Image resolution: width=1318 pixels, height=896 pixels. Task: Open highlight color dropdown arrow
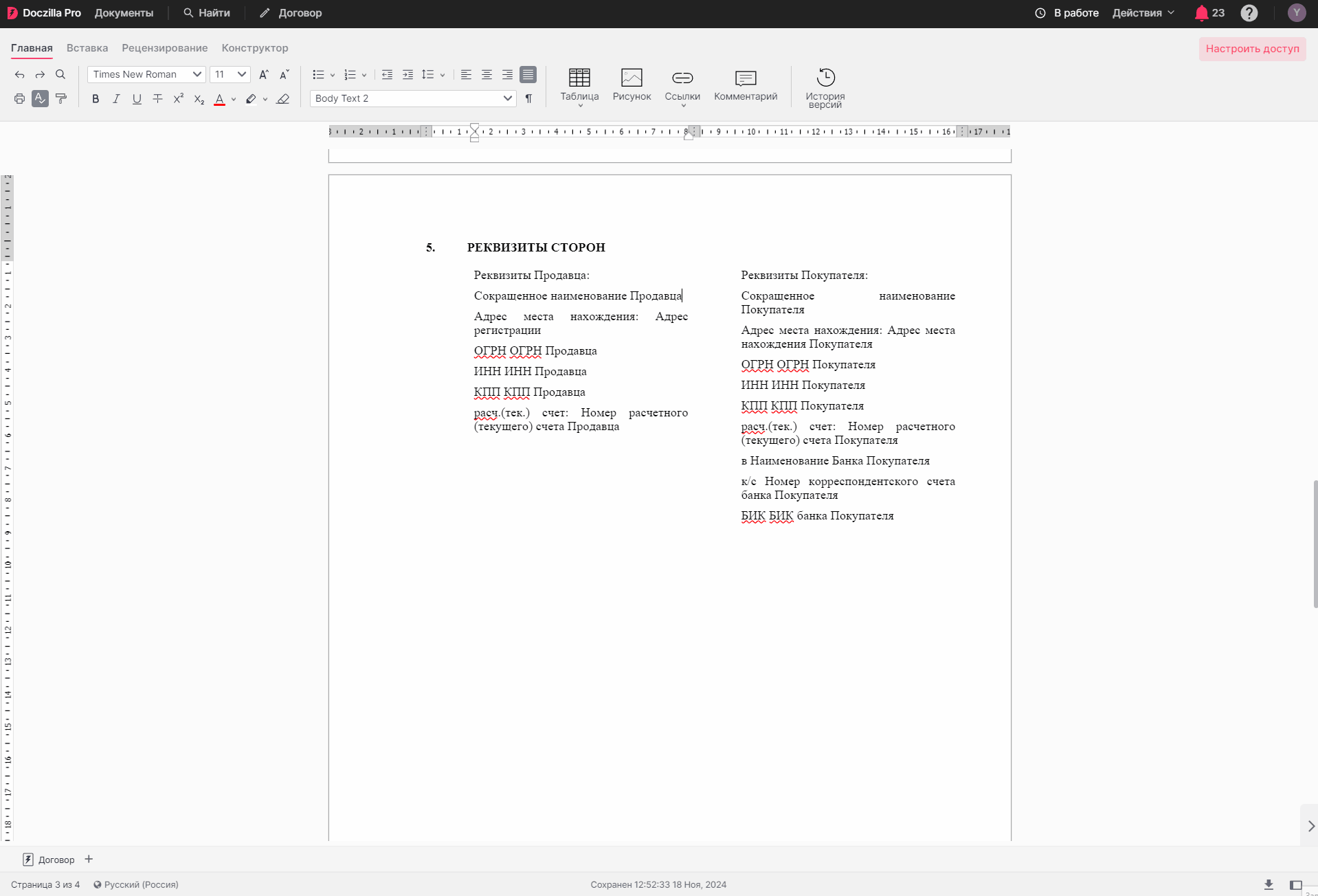click(265, 100)
